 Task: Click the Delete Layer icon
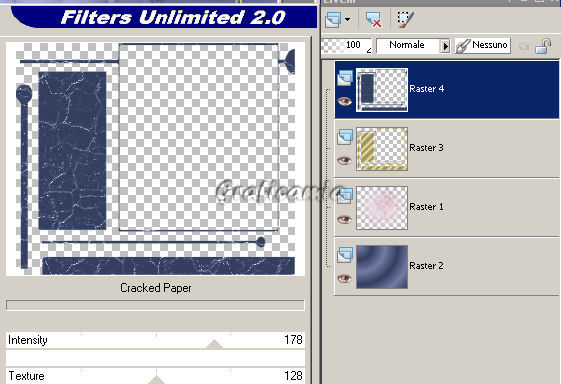coord(373,19)
